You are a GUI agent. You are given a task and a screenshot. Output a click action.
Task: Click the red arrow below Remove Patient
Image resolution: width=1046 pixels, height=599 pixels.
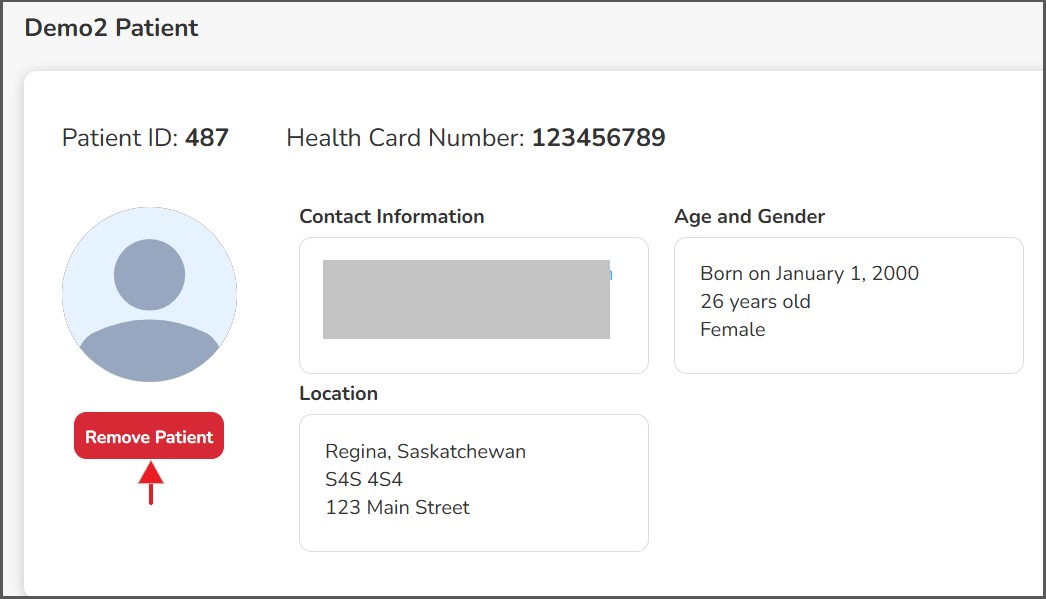[x=150, y=481]
